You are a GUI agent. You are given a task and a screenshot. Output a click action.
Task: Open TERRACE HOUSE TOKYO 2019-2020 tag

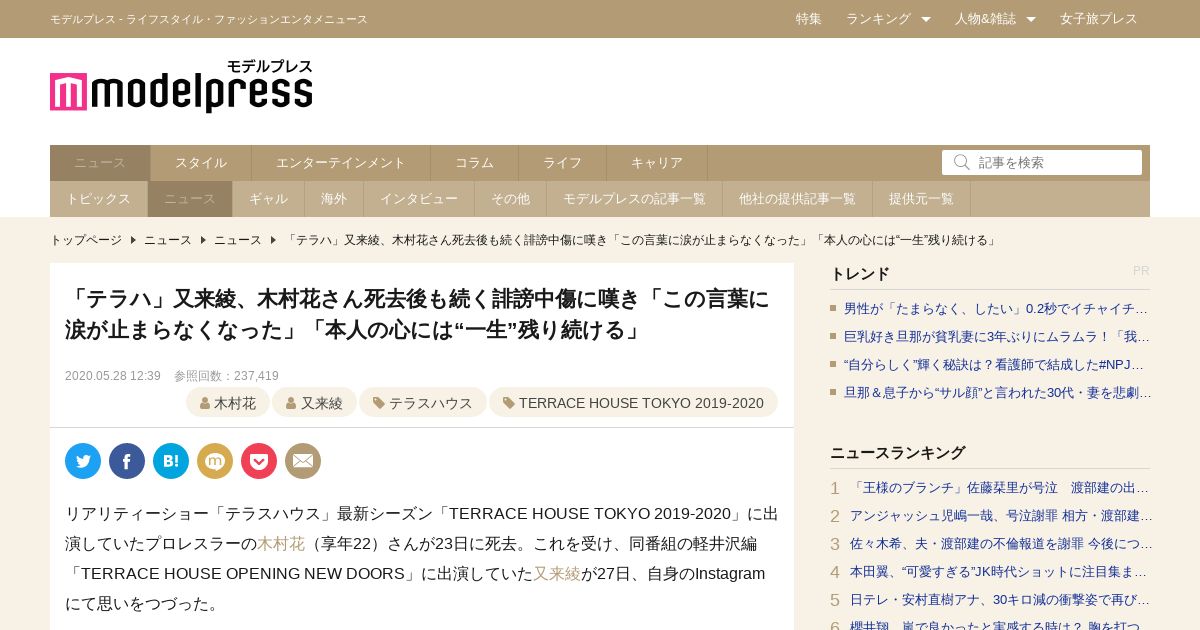tap(633, 402)
